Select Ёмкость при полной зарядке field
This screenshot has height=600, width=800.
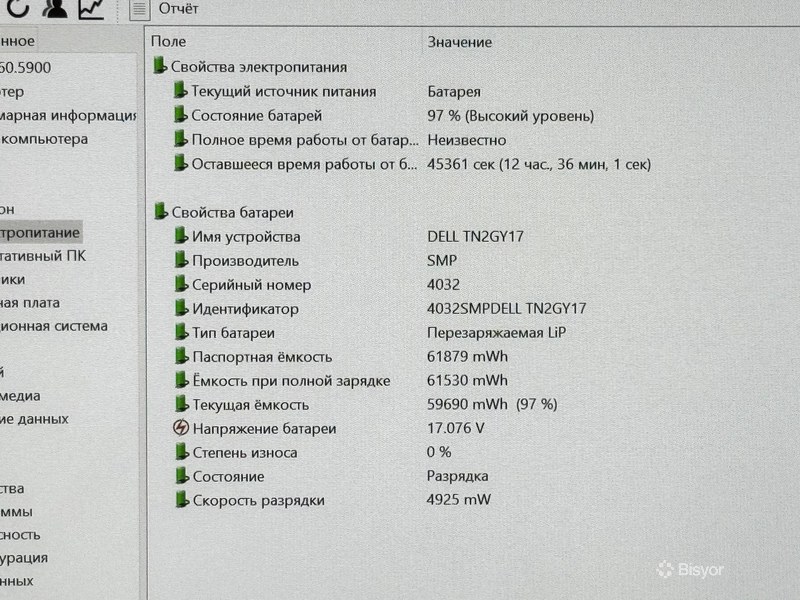[291, 381]
